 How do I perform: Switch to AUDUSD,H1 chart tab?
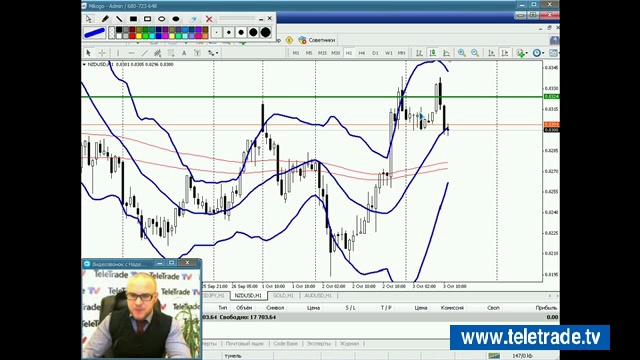click(x=318, y=296)
